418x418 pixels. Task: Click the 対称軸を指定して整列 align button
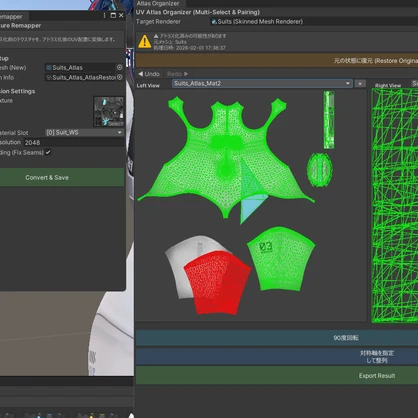(277, 356)
